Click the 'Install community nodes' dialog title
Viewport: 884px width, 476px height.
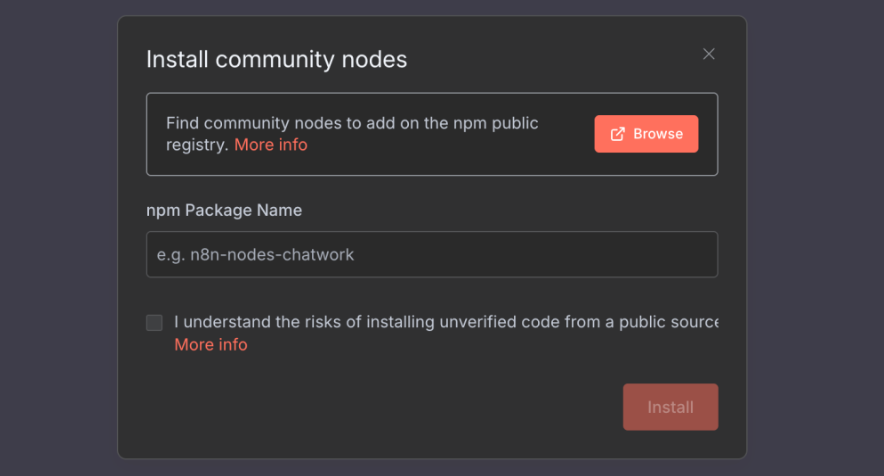pyautogui.click(x=276, y=59)
